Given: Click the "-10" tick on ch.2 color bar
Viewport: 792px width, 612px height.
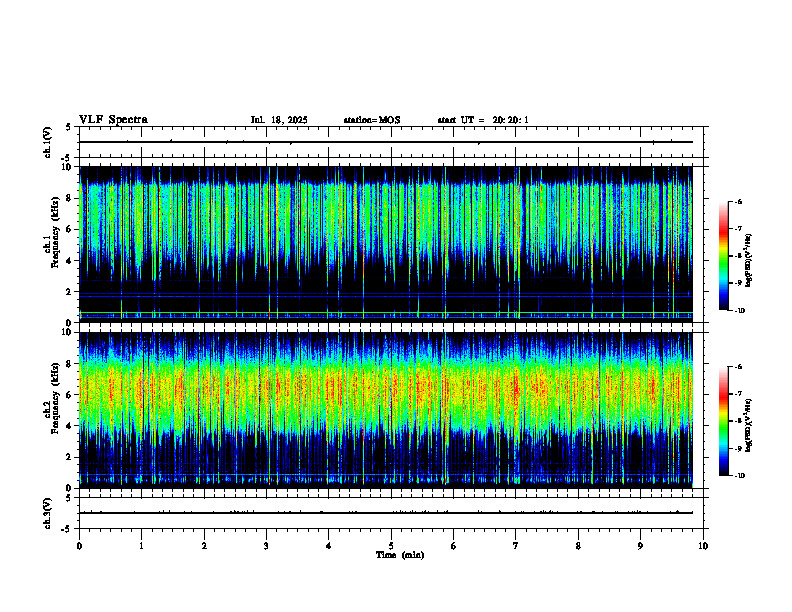Looking at the screenshot, I should pyautogui.click(x=739, y=476).
